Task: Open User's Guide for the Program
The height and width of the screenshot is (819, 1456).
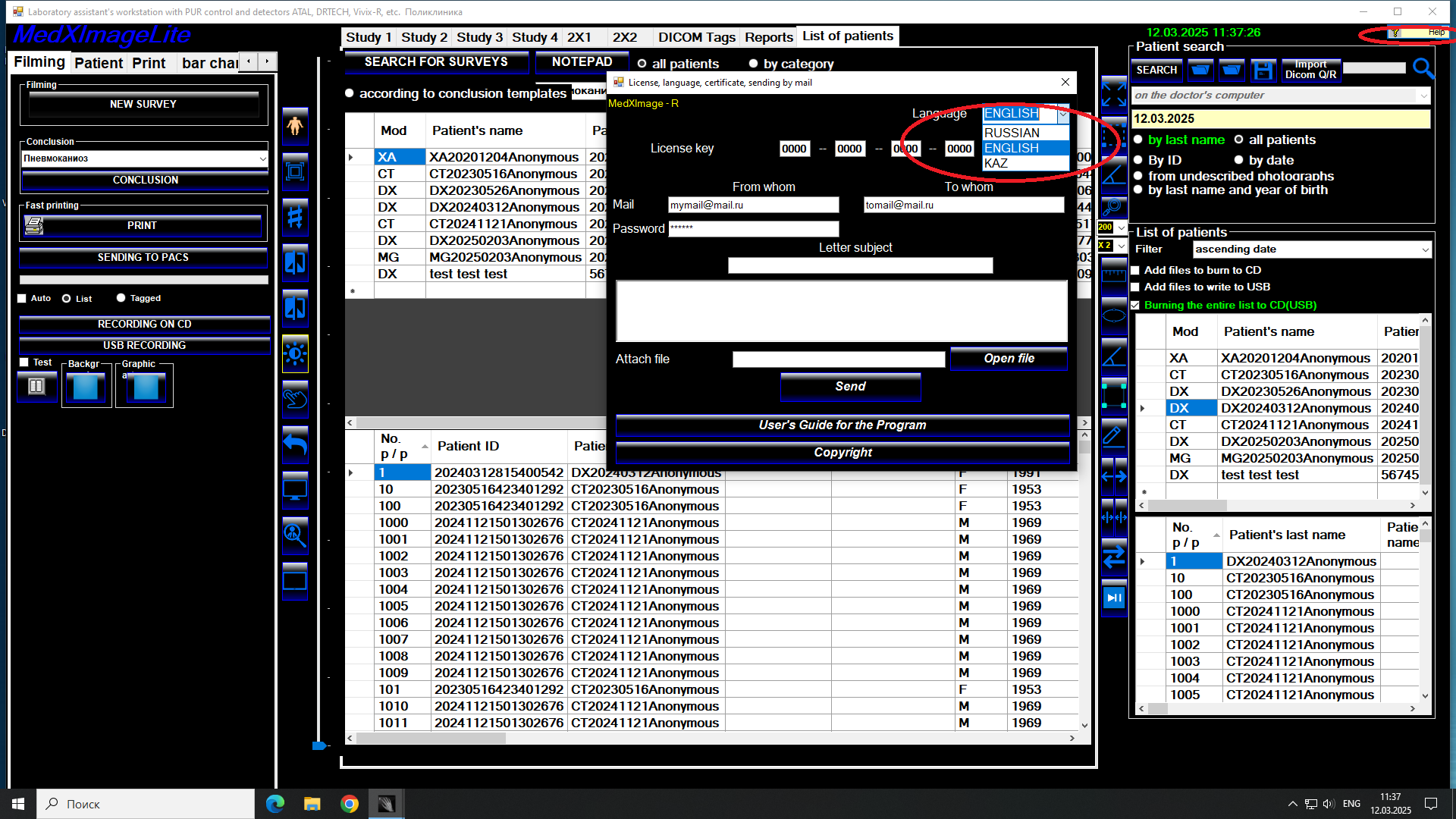Action: [842, 425]
